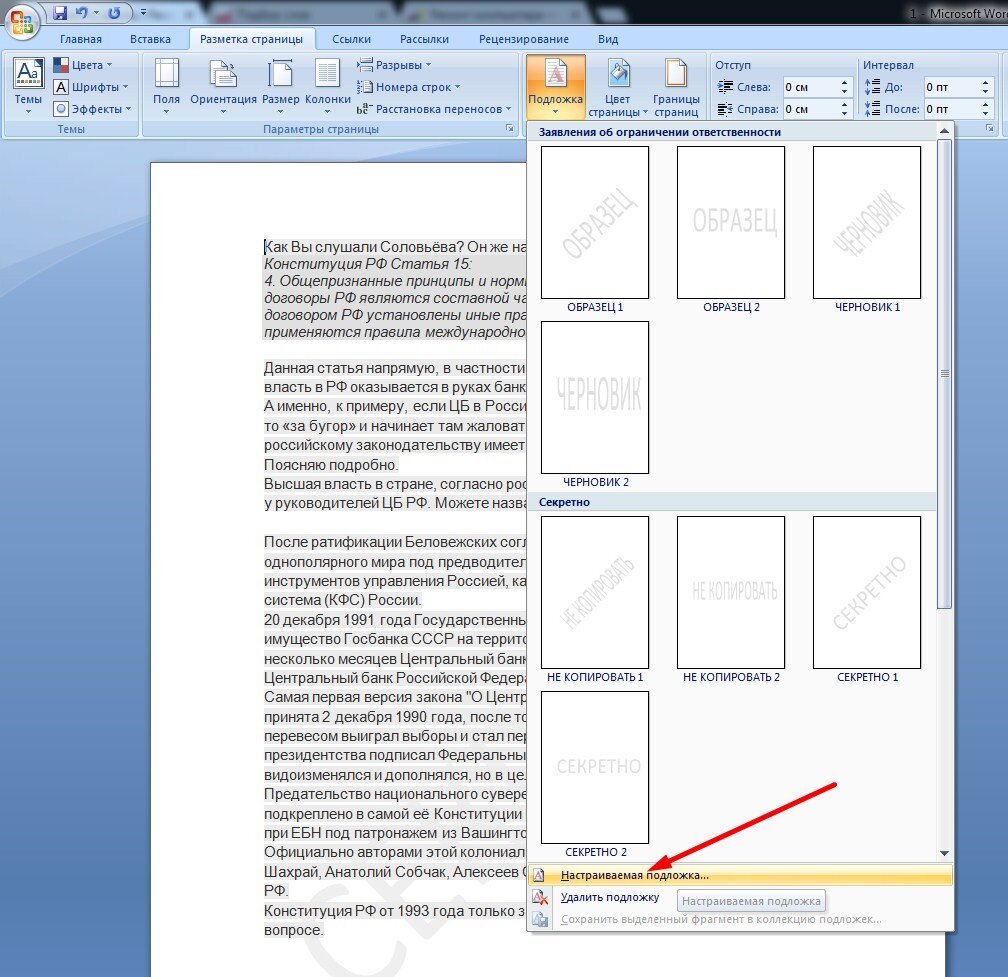Customize quick access toolbar dropdown arrow
1008x977 pixels.
coord(143,12)
